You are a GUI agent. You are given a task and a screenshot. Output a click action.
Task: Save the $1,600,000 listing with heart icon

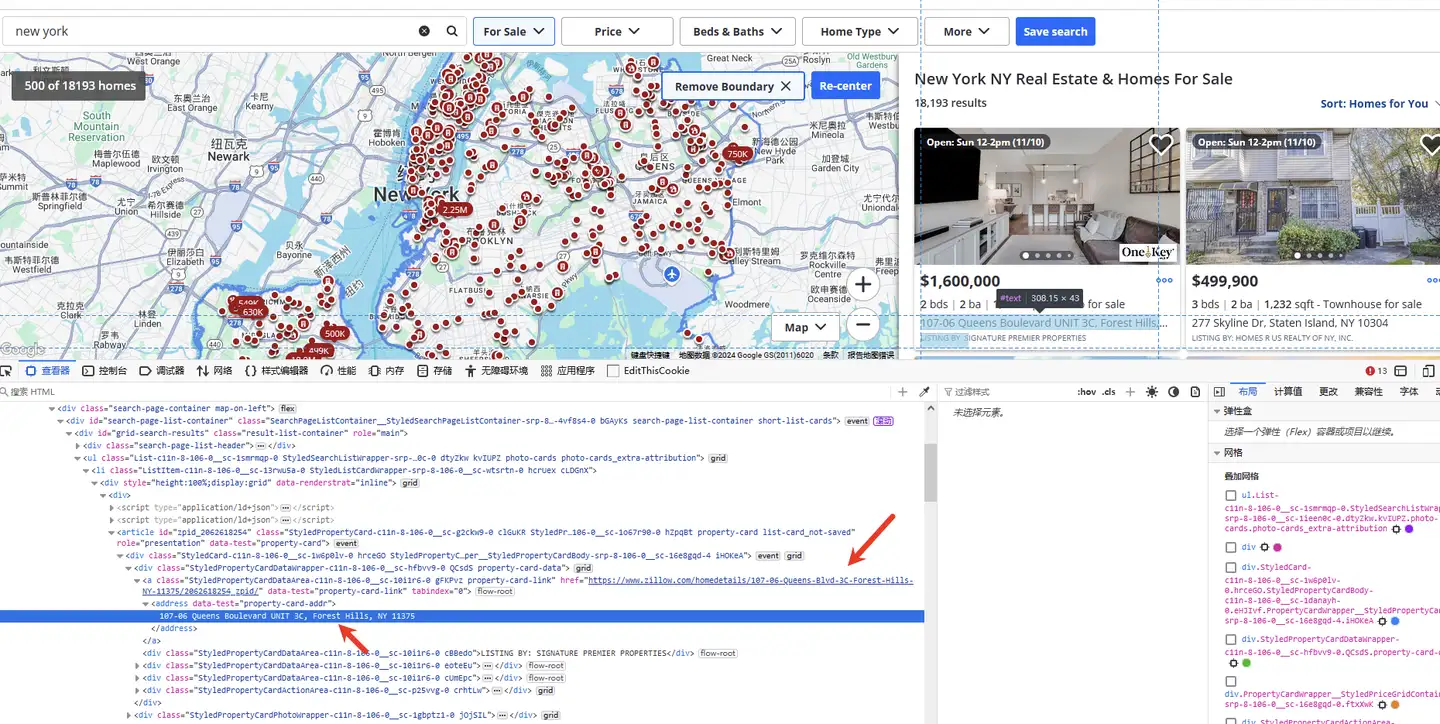pos(1161,145)
